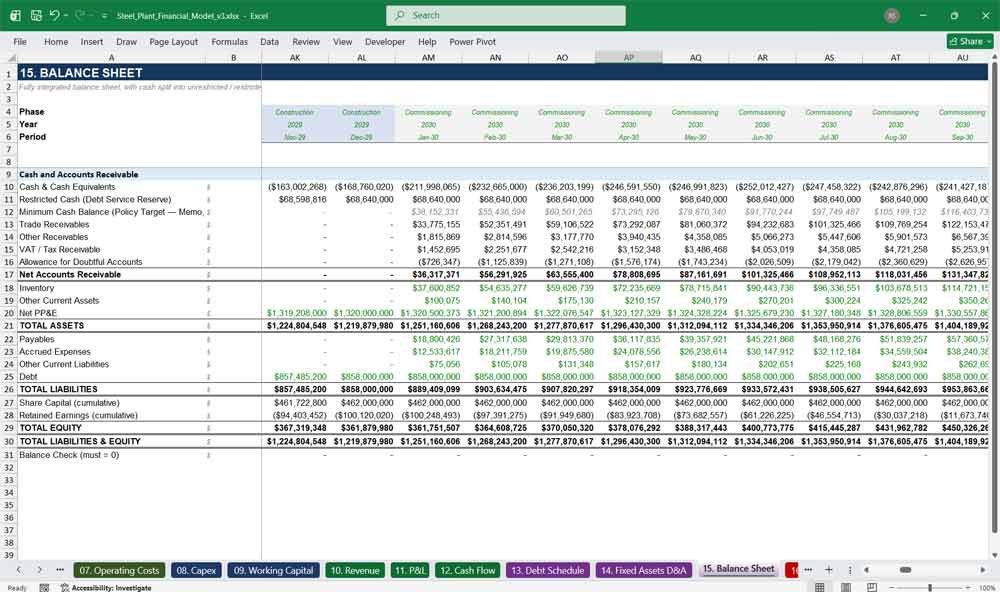Screen dimensions: 1000x592
Task: Select cell value $36,317,371
Action: [436, 275]
